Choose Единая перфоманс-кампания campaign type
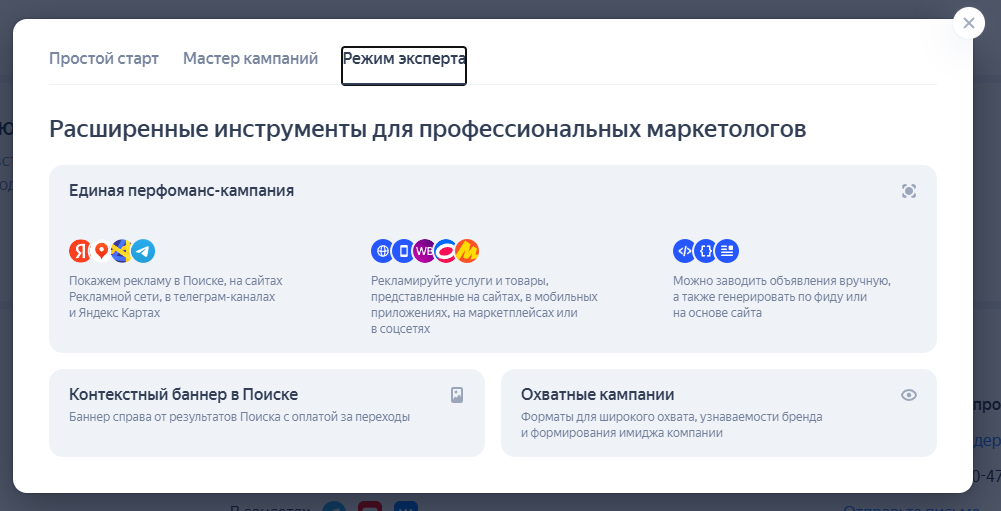The width and height of the screenshot is (1001, 511). click(x=181, y=190)
